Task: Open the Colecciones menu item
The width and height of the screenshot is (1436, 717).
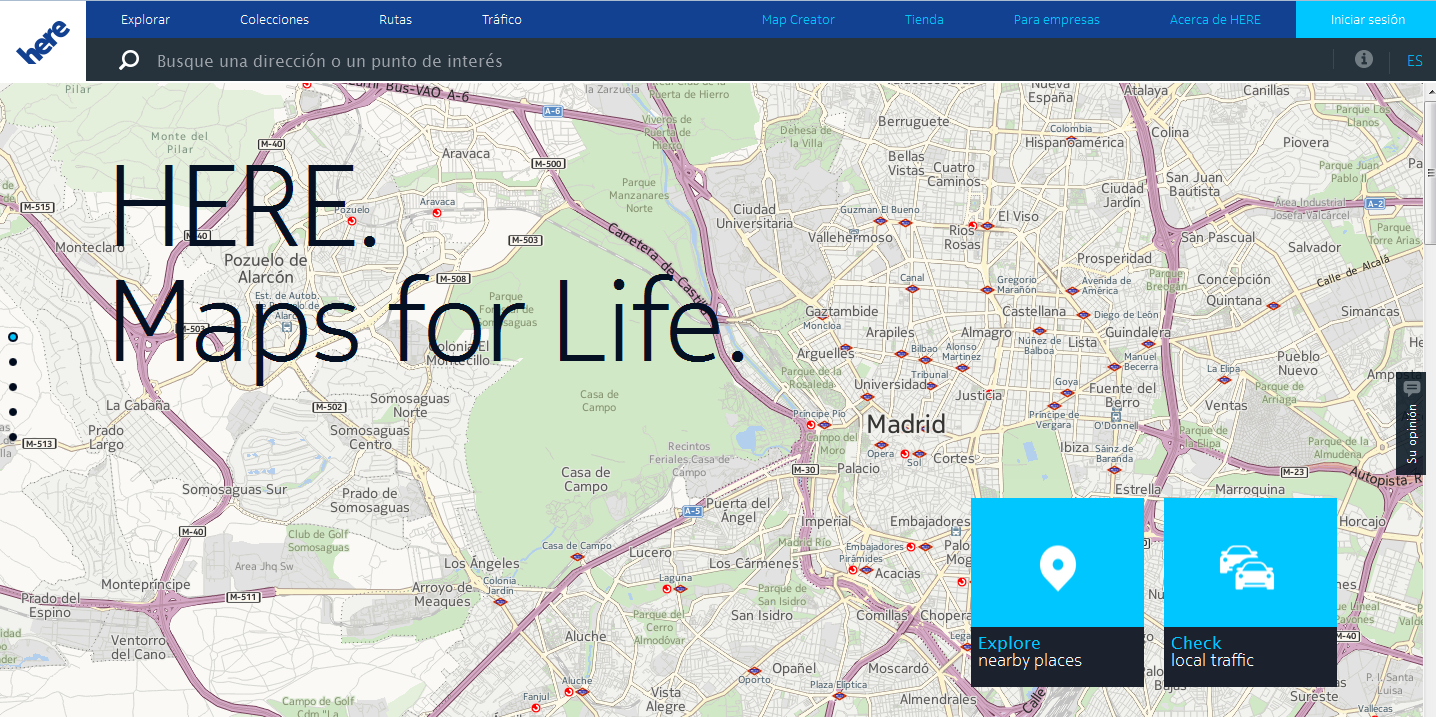Action: [x=275, y=20]
